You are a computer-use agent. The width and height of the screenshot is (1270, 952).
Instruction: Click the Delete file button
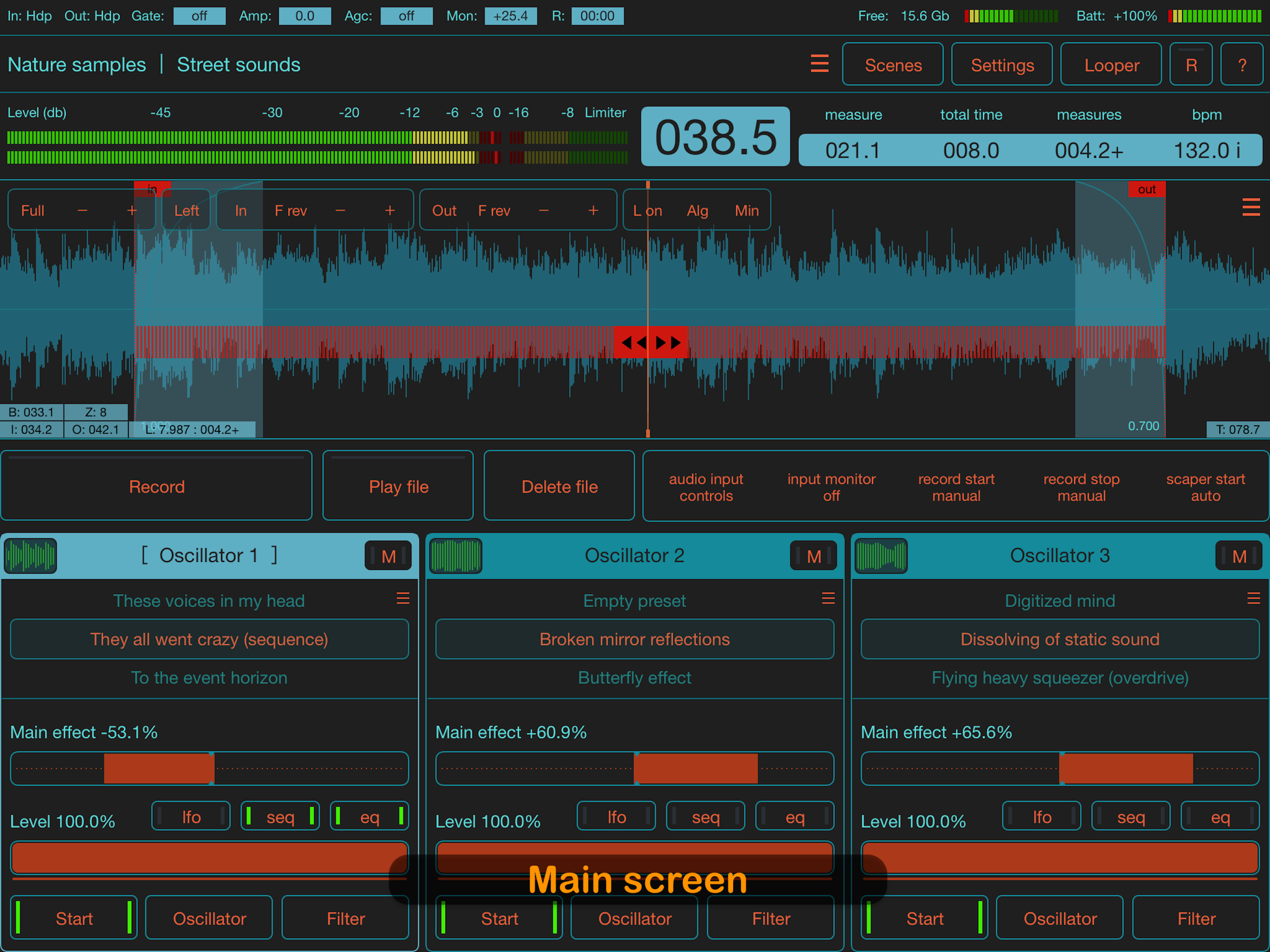point(559,486)
